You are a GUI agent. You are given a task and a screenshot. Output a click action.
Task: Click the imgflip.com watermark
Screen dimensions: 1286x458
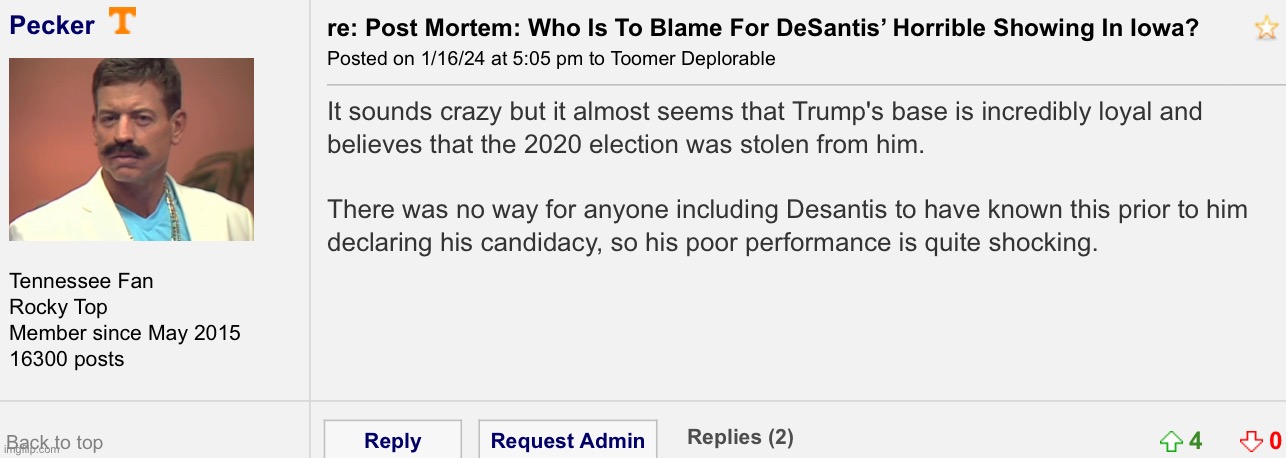30,448
